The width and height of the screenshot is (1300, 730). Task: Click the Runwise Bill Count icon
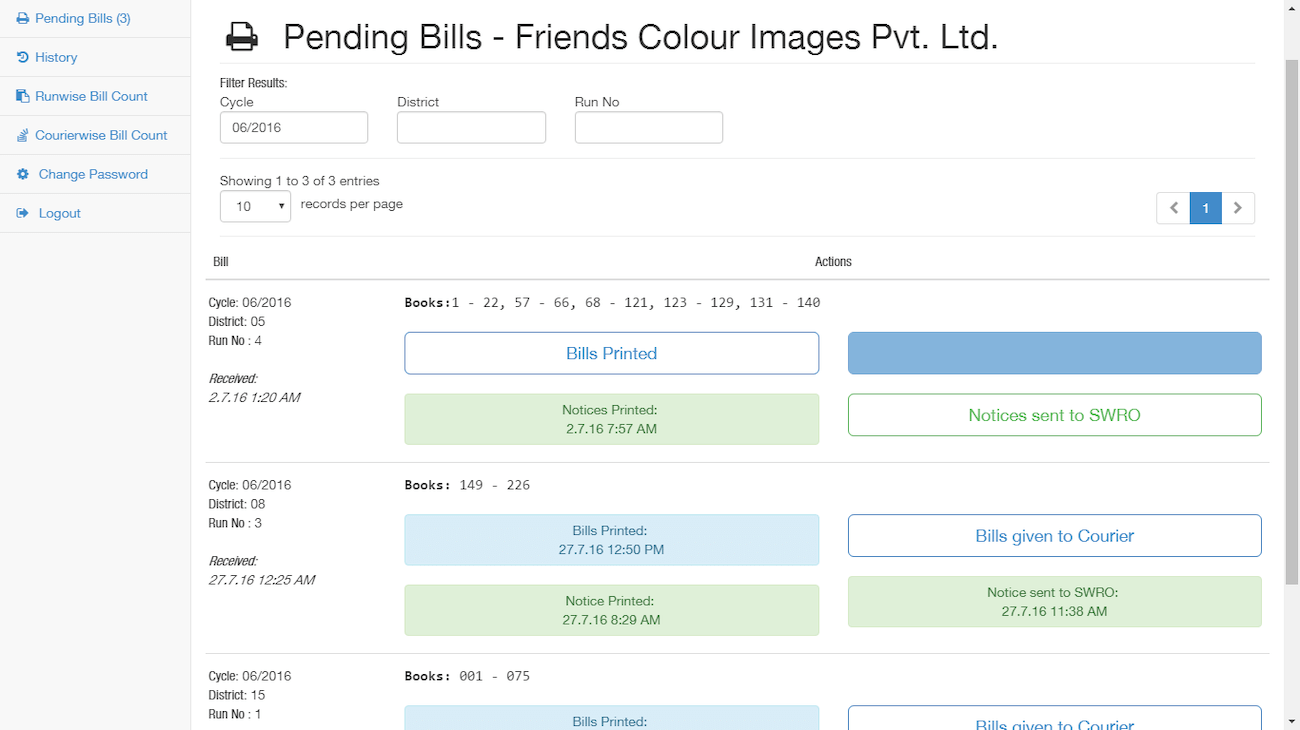(x=22, y=97)
